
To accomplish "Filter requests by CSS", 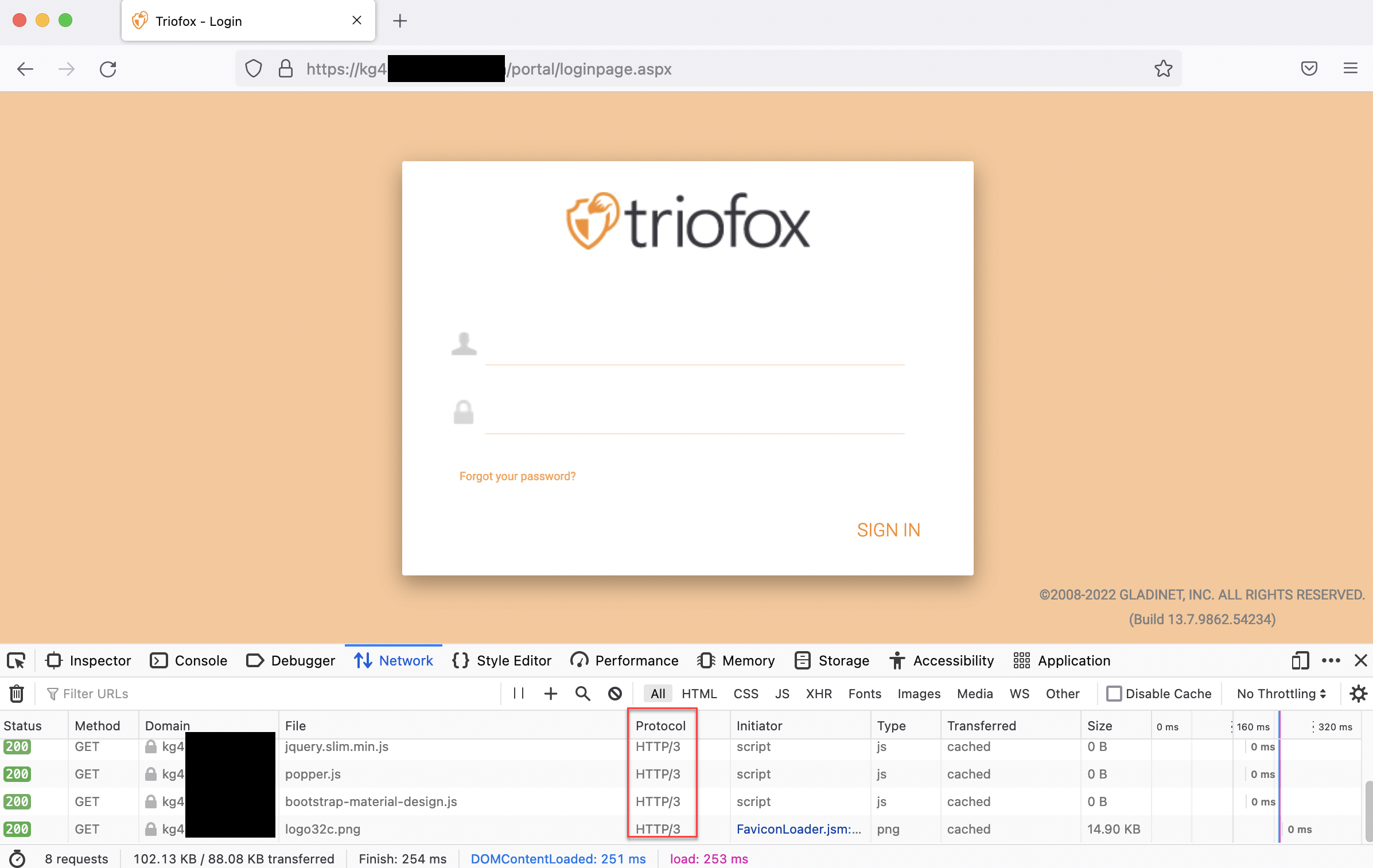I will click(x=746, y=694).
